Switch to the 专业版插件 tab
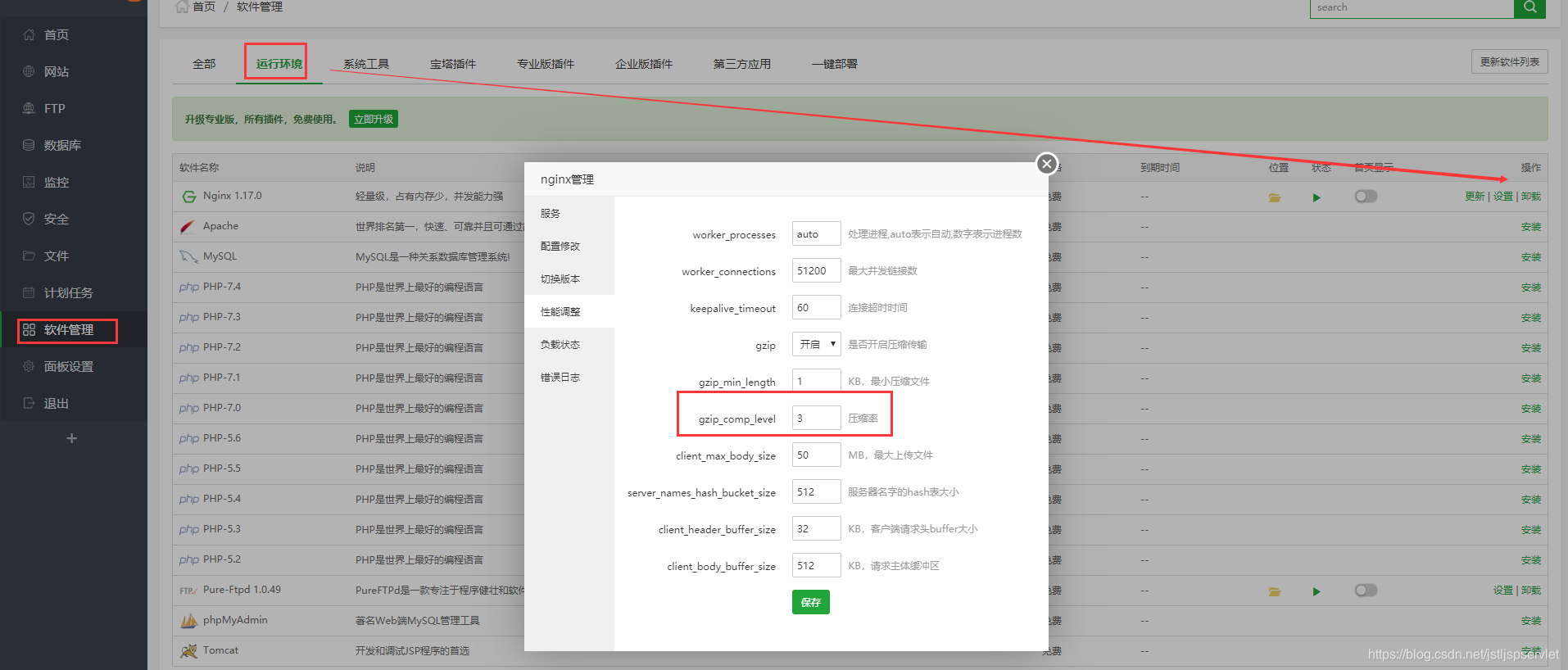This screenshot has height=670, width=1568. [546, 64]
